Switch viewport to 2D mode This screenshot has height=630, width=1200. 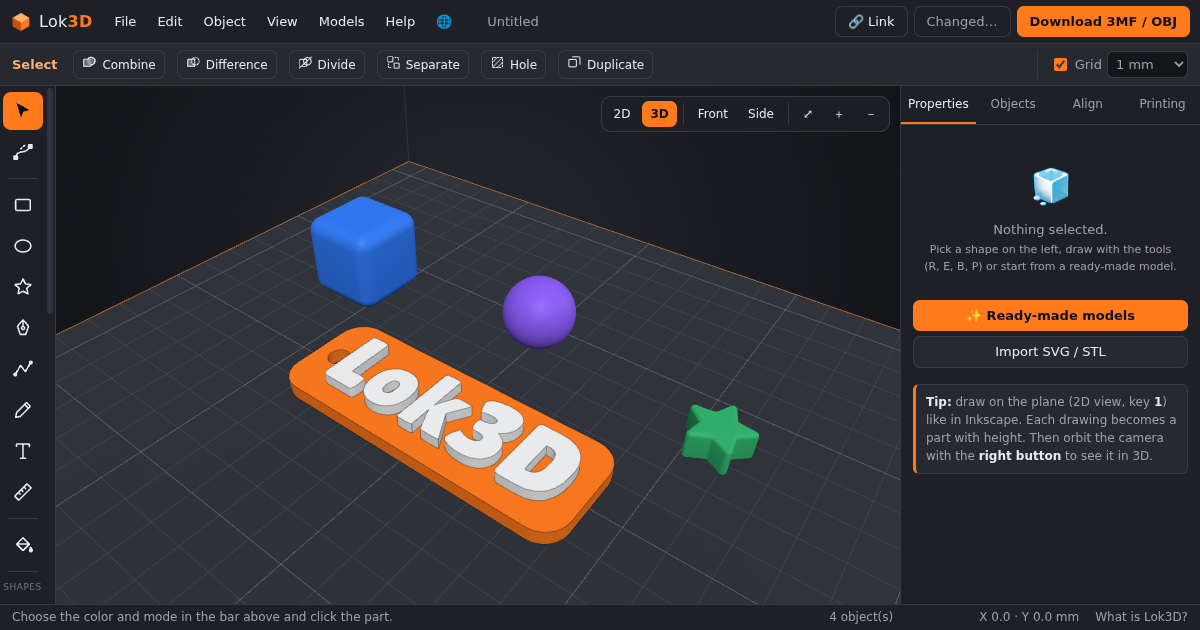click(622, 114)
